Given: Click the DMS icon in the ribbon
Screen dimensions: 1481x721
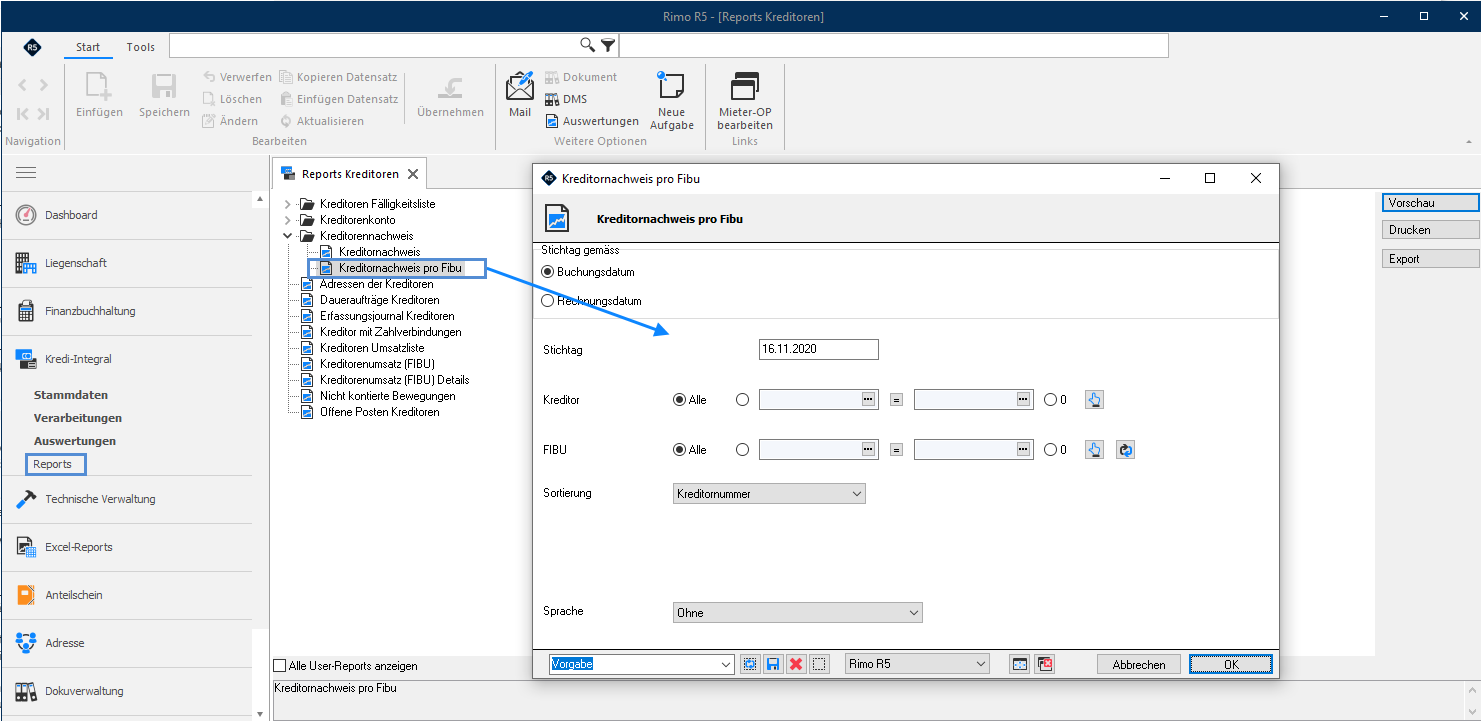Looking at the screenshot, I should [x=552, y=99].
